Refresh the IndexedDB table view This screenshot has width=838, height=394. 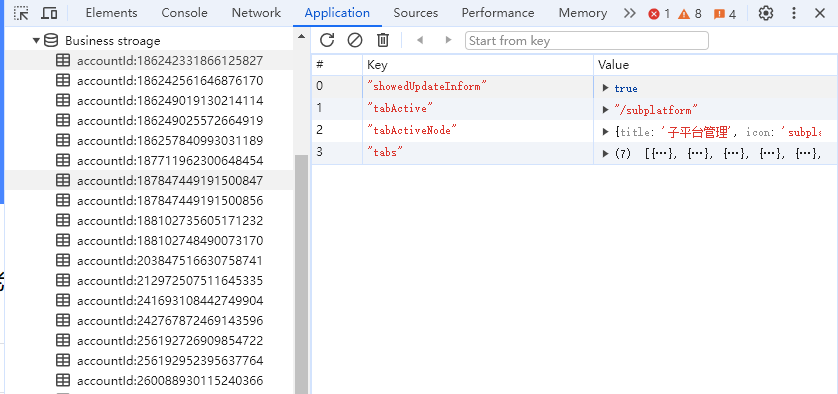[x=327, y=40]
